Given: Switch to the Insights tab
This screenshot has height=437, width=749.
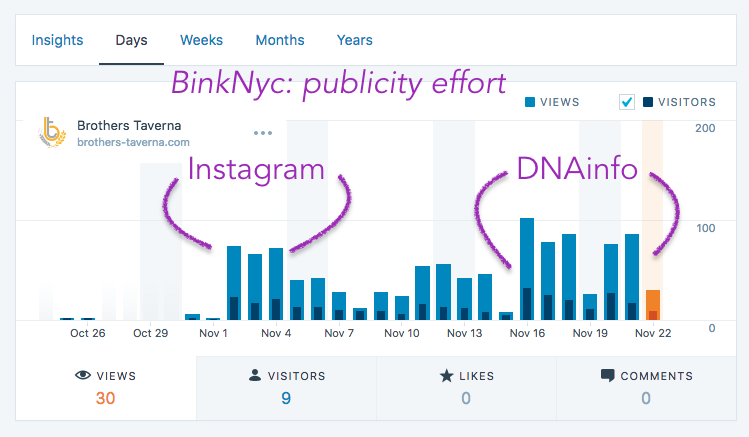Looking at the screenshot, I should pos(57,41).
